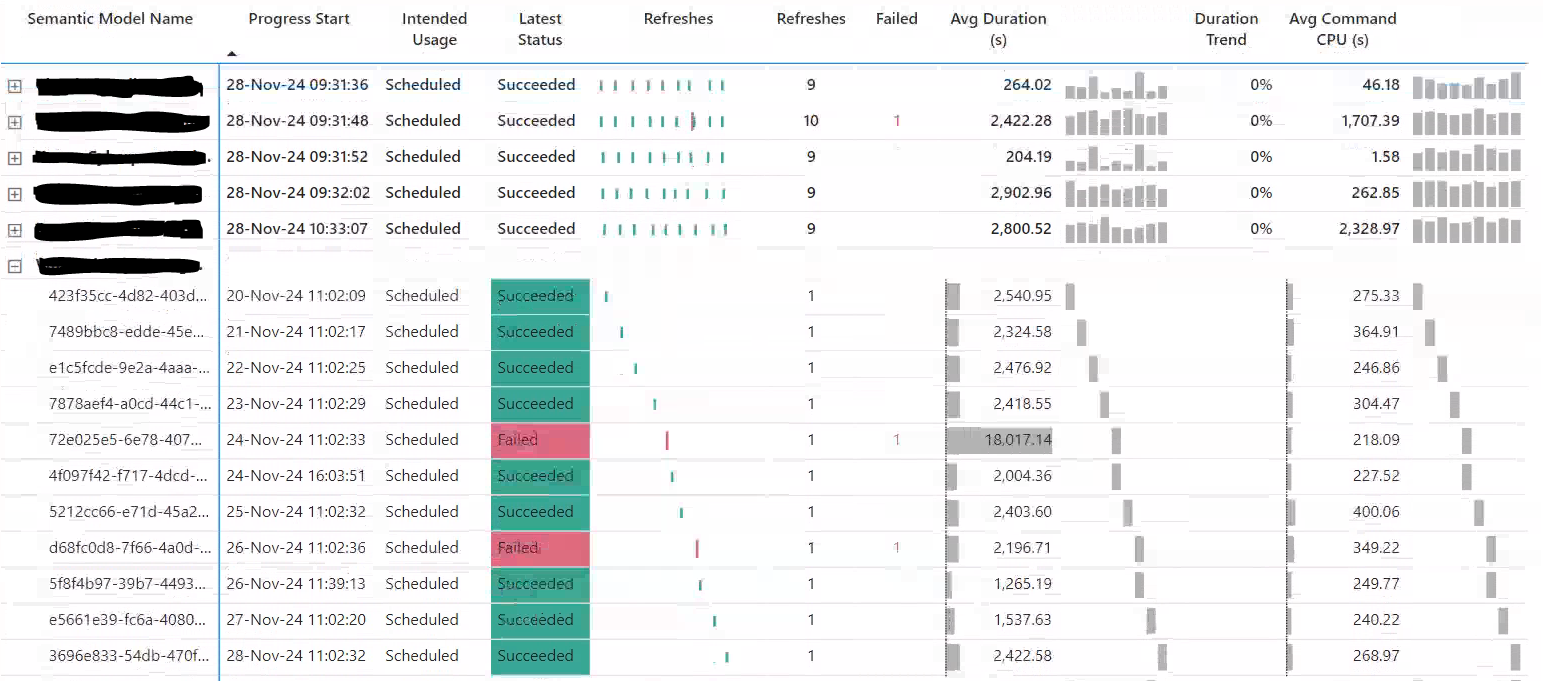Sort by Semantic Model Name column header
1543x681 pixels.
point(110,19)
